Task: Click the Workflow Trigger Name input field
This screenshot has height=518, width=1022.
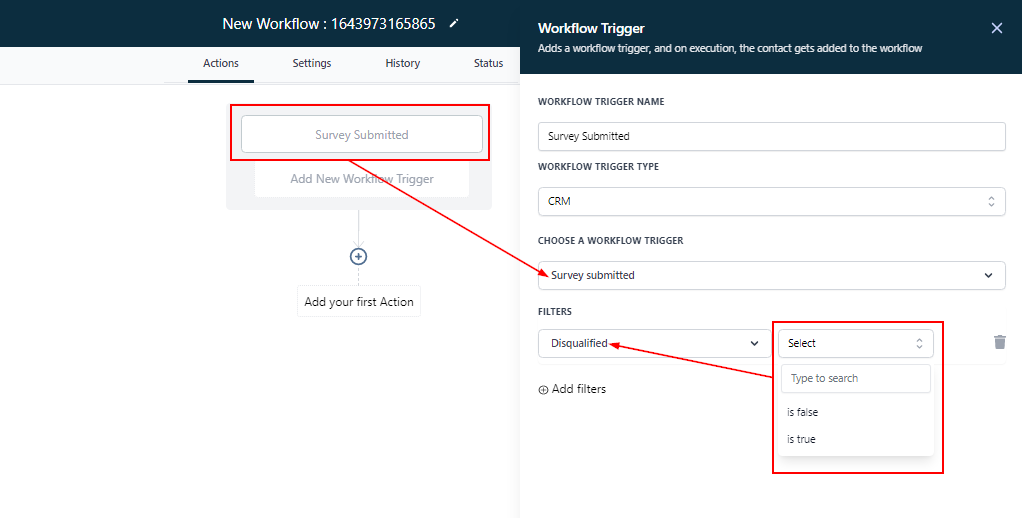Action: point(771,136)
